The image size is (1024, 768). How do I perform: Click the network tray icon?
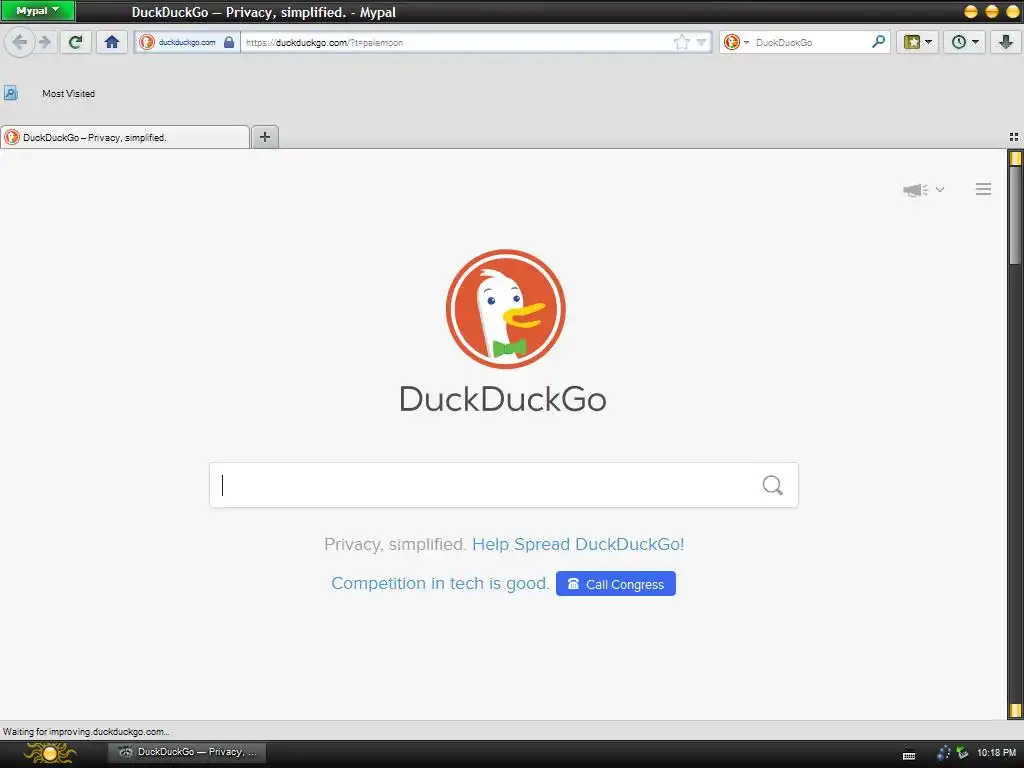(963, 753)
